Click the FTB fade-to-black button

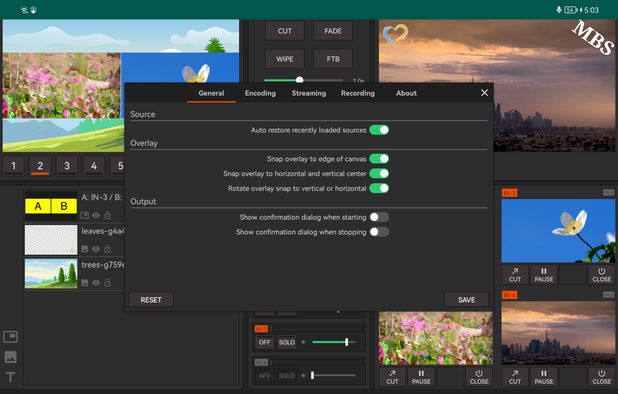coord(333,59)
